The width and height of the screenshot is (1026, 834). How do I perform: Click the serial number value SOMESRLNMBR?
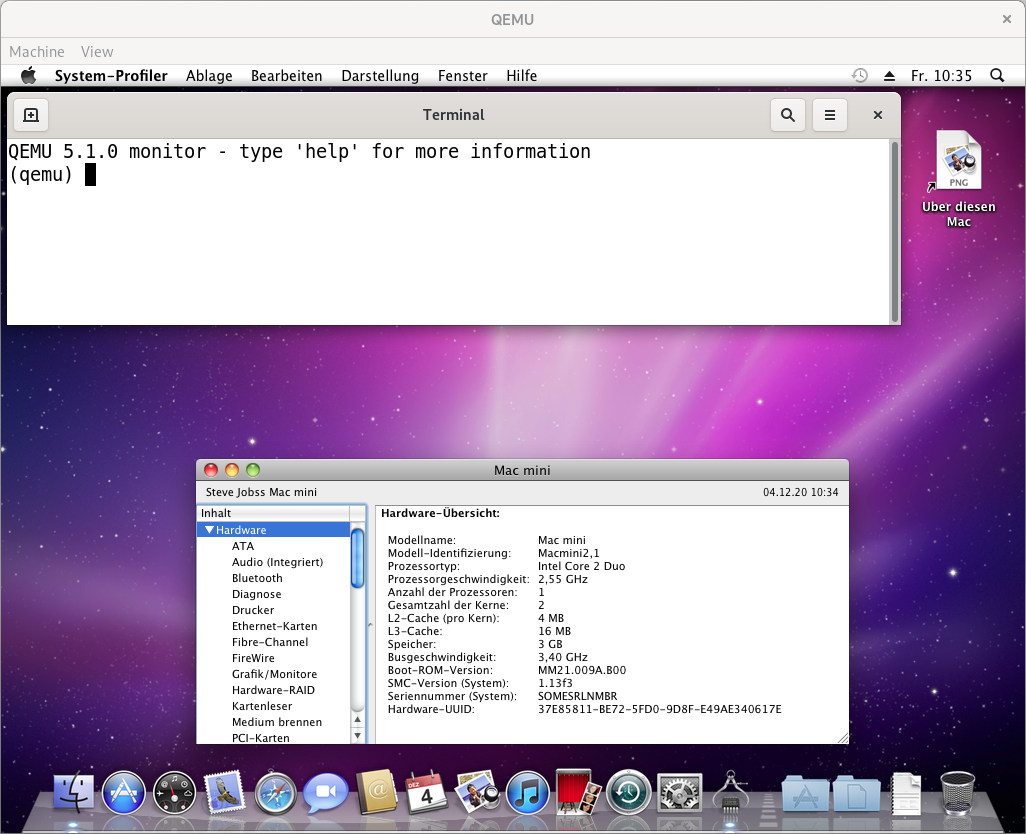577,696
